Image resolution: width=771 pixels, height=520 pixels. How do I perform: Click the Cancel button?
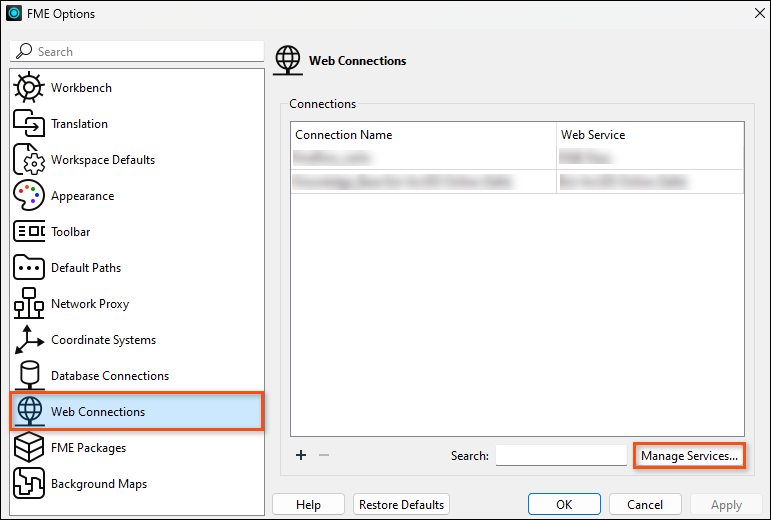pyautogui.click(x=645, y=504)
